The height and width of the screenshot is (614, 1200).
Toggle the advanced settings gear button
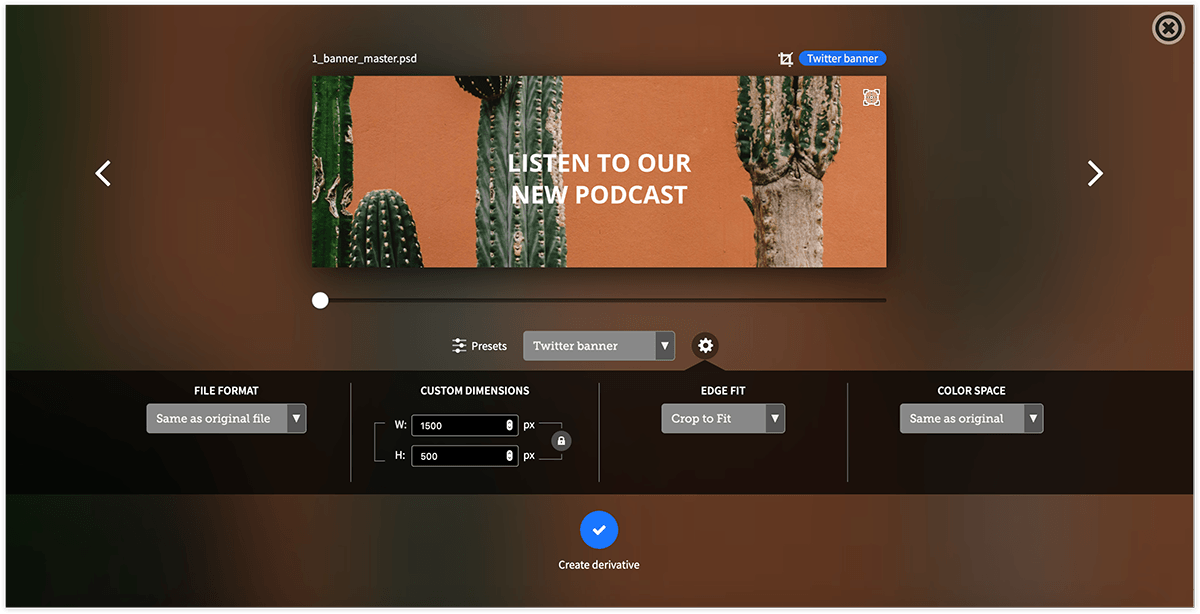click(x=706, y=346)
